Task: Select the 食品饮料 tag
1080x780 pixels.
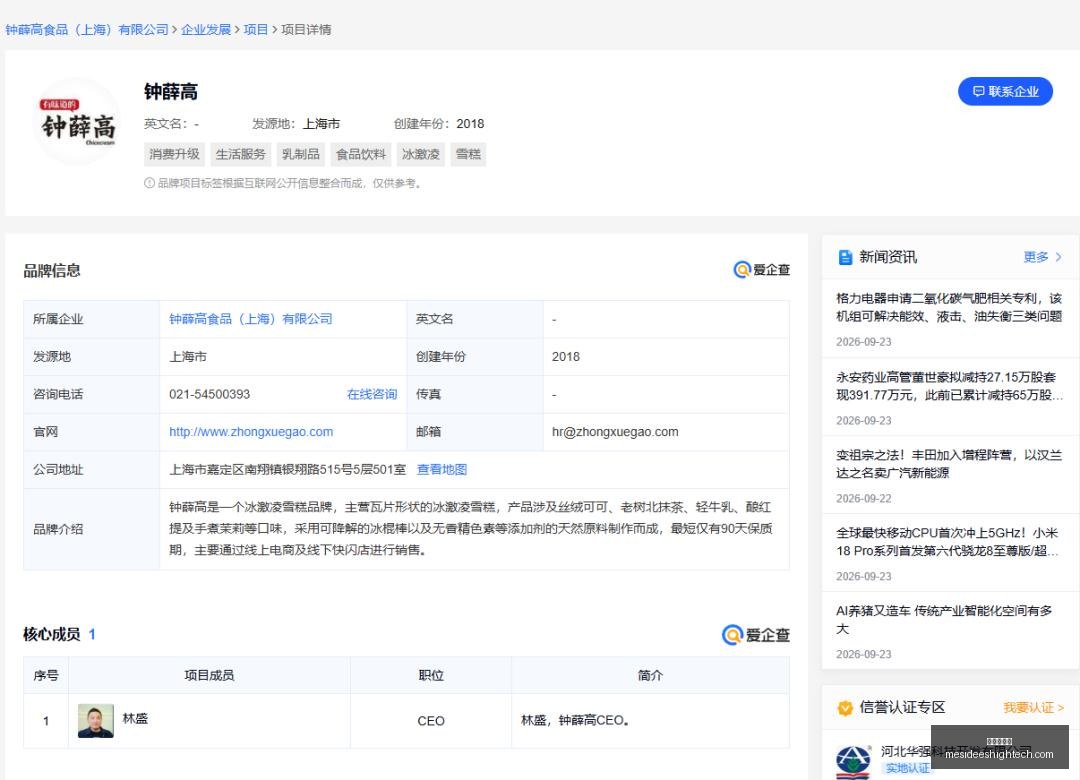Action: [x=361, y=154]
